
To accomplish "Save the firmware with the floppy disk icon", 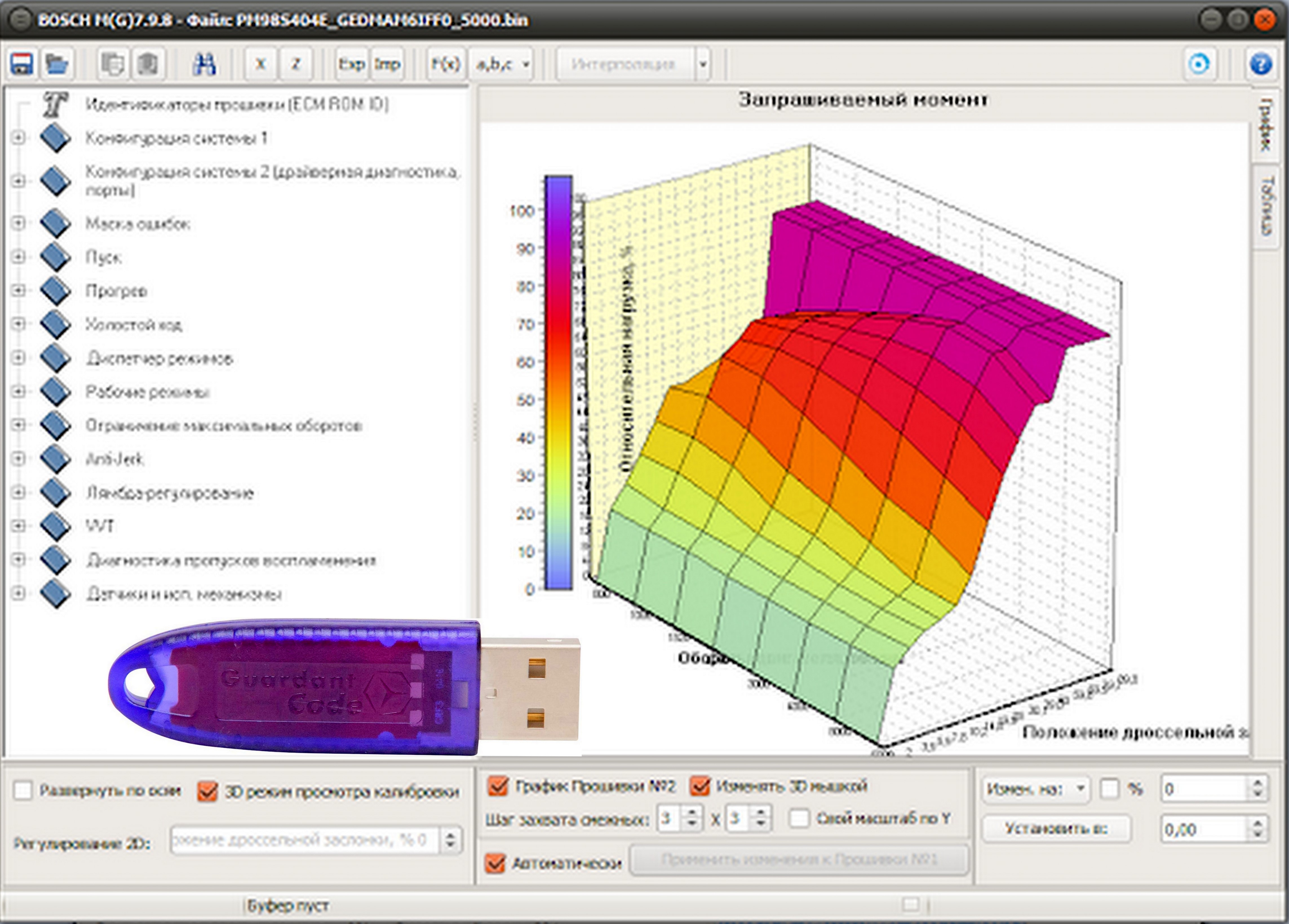I will 22,64.
